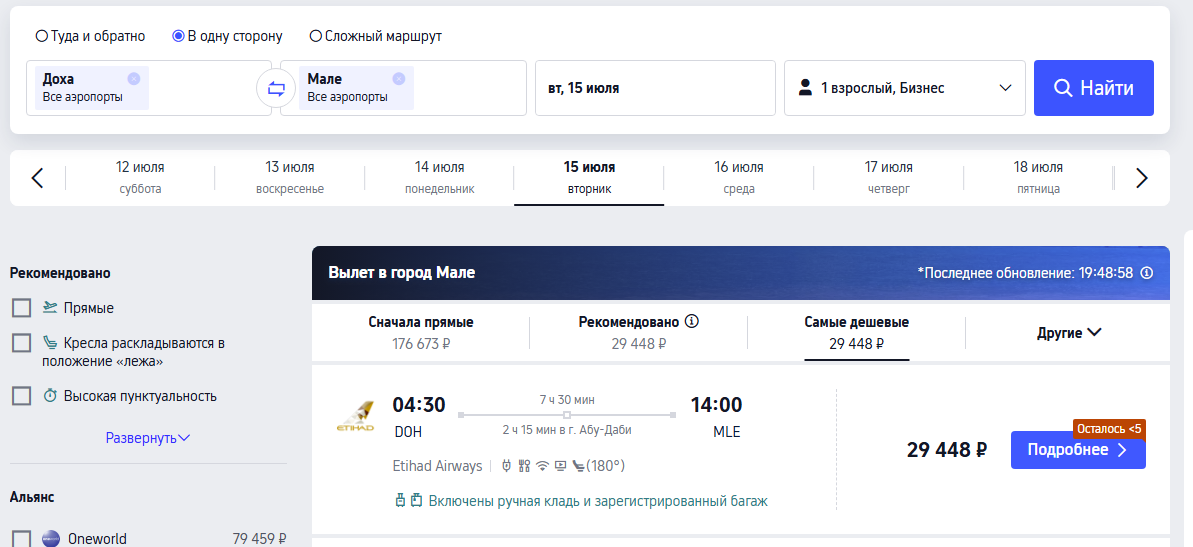Show previous dates with left arrow
The width and height of the screenshot is (1193, 547).
pyautogui.click(x=37, y=178)
